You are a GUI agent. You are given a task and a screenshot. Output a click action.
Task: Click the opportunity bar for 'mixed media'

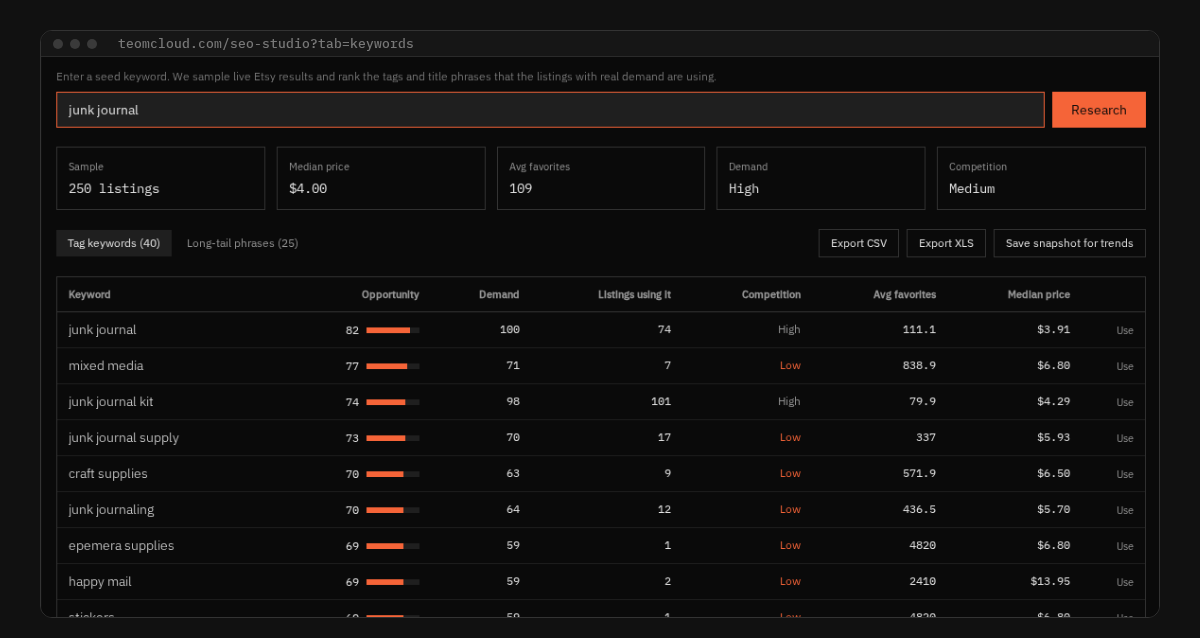click(x=393, y=366)
